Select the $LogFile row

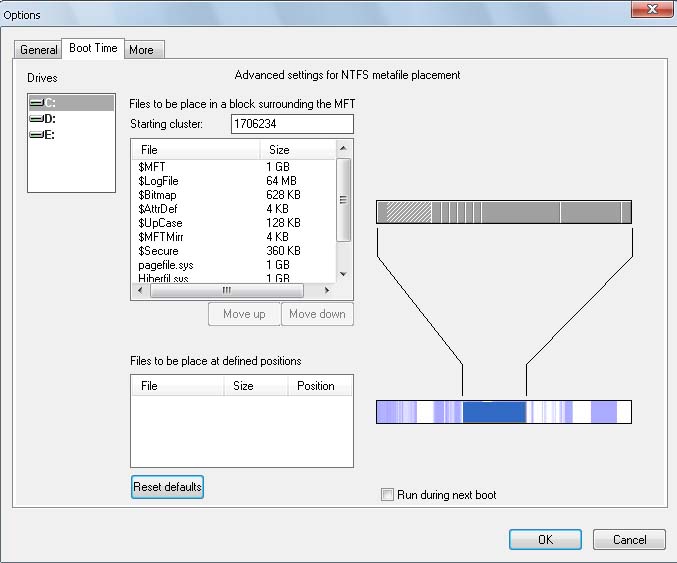[233, 181]
